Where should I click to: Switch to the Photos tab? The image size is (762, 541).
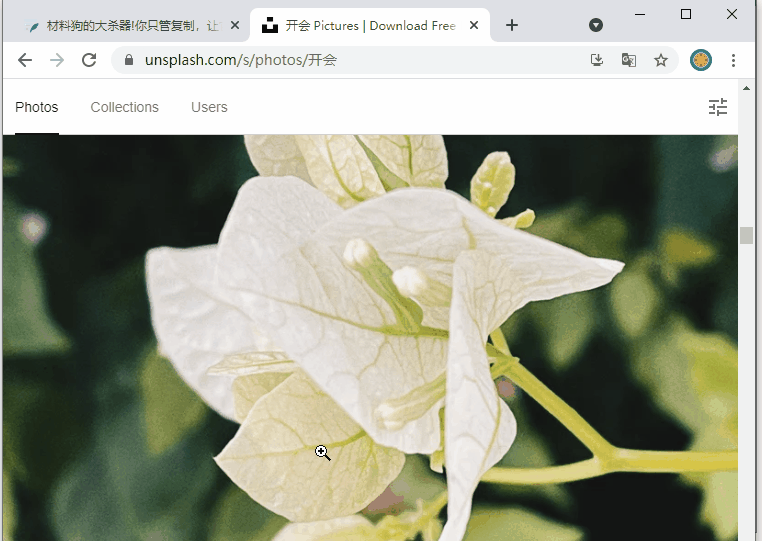(36, 107)
